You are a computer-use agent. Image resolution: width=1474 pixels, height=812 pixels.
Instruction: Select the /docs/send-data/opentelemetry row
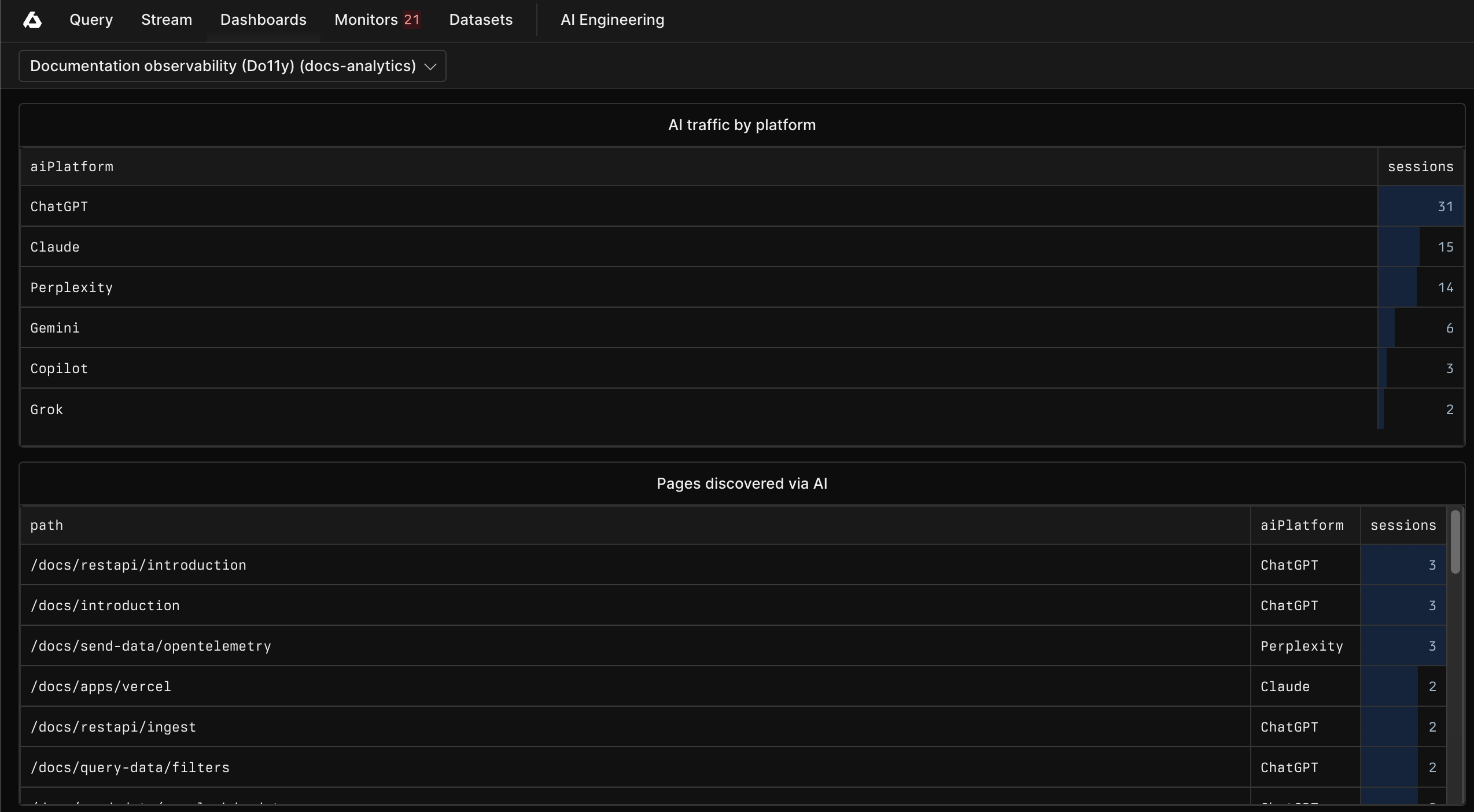[x=733, y=646]
